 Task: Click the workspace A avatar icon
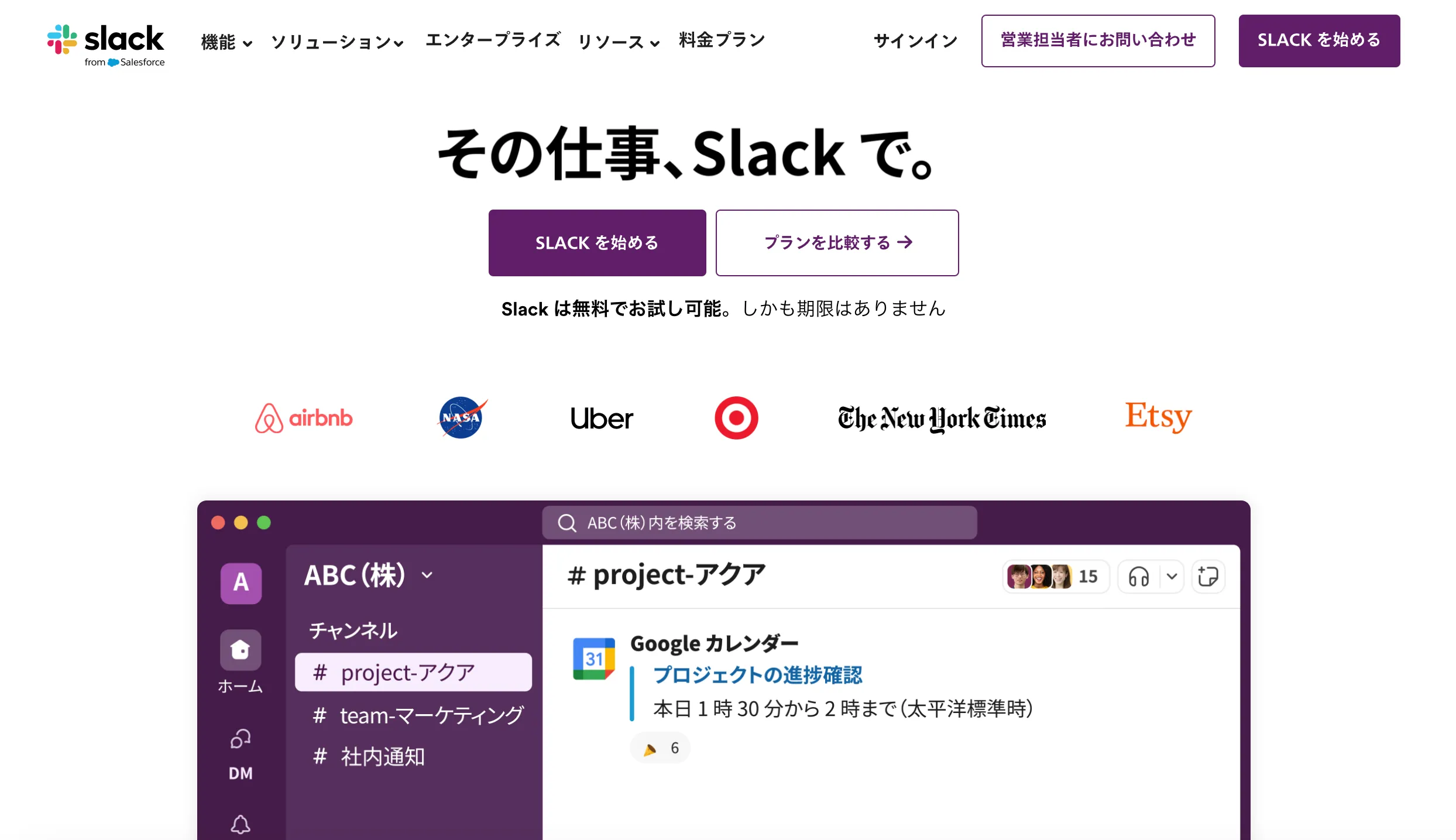coord(241,582)
